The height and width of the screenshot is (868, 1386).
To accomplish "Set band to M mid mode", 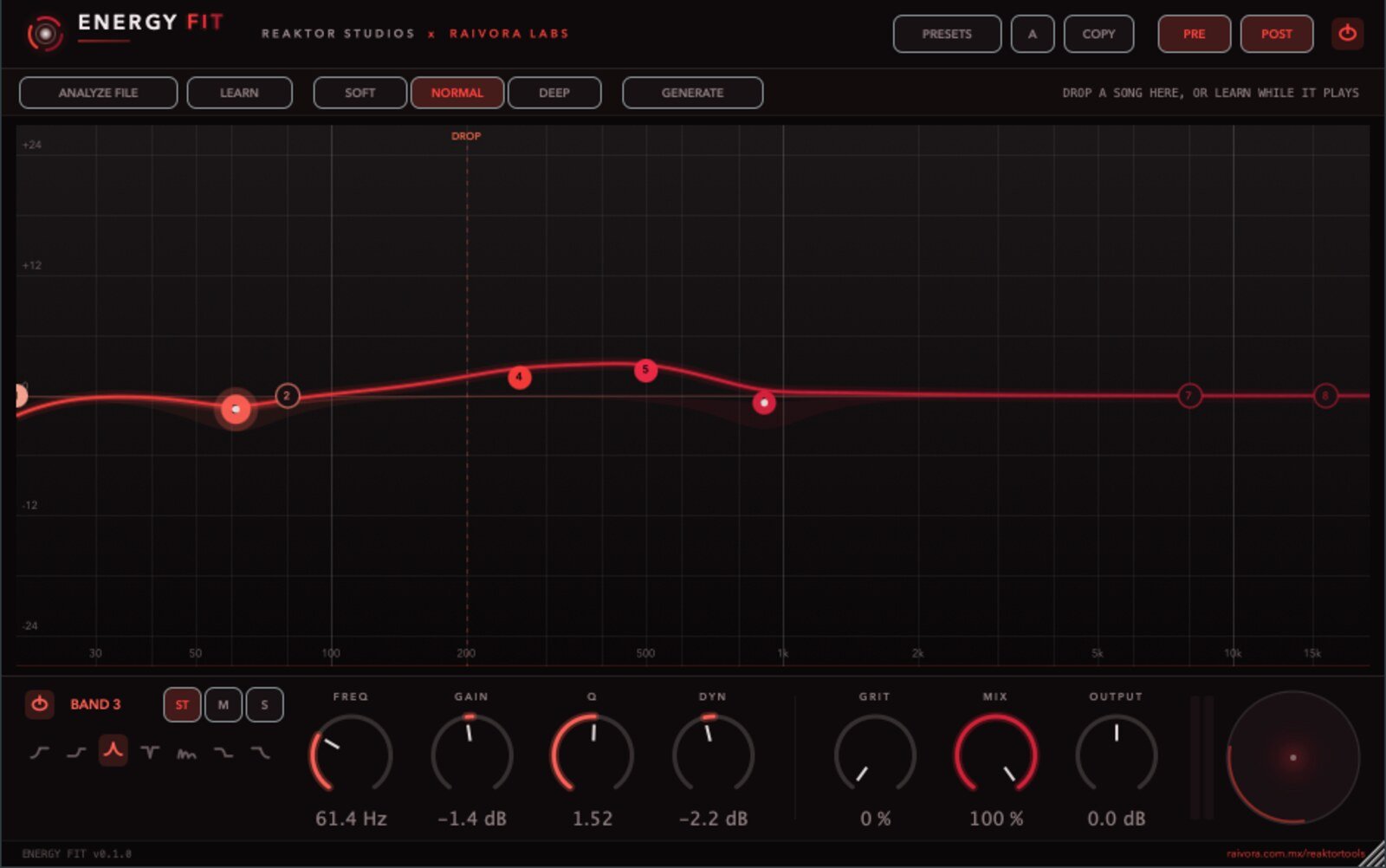I will click(x=223, y=704).
